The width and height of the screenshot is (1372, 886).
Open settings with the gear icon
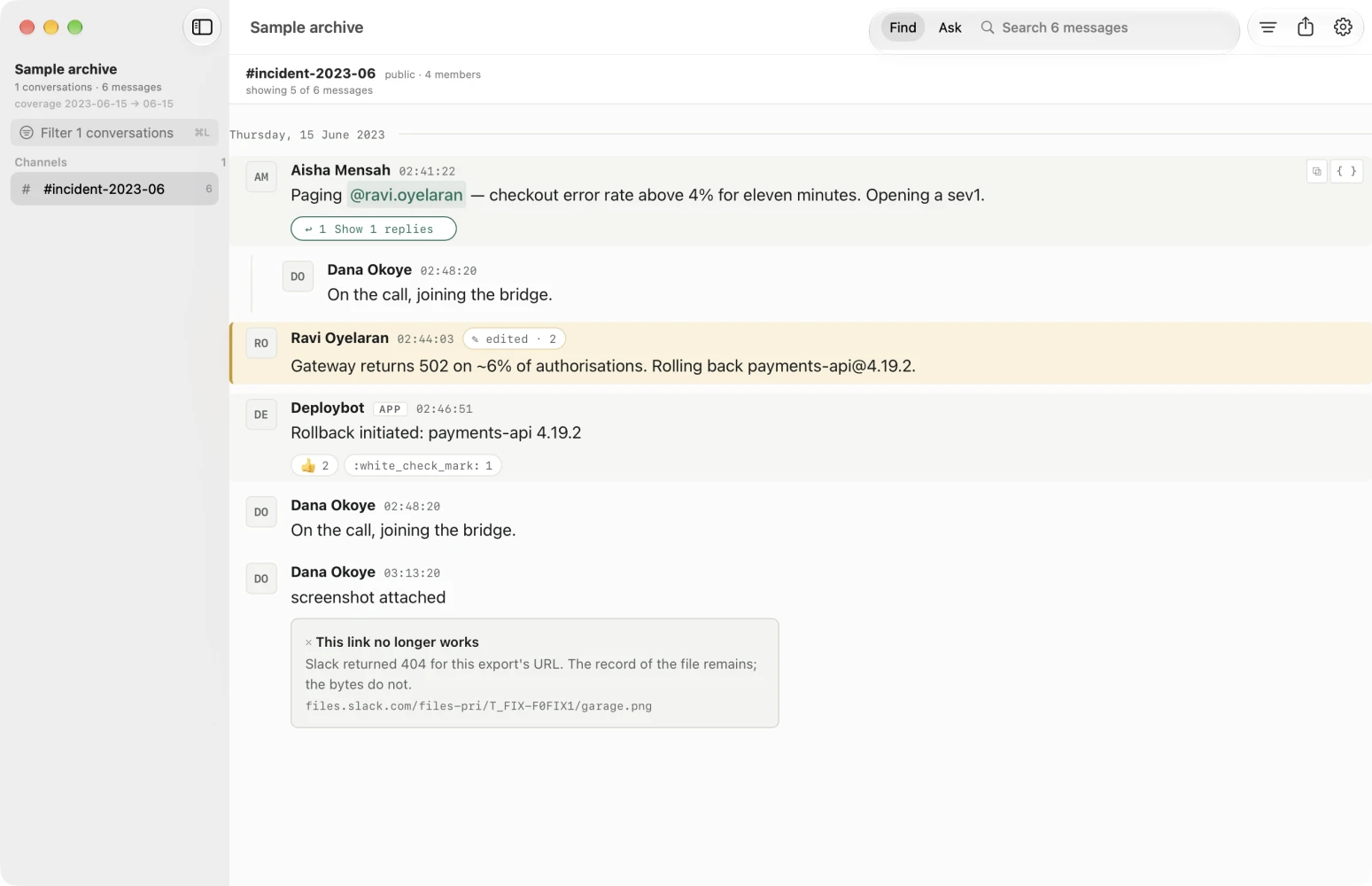(1343, 27)
